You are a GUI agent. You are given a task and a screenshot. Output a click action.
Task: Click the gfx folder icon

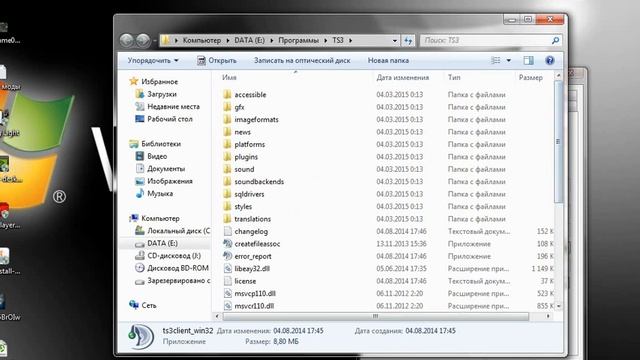[x=227, y=107]
